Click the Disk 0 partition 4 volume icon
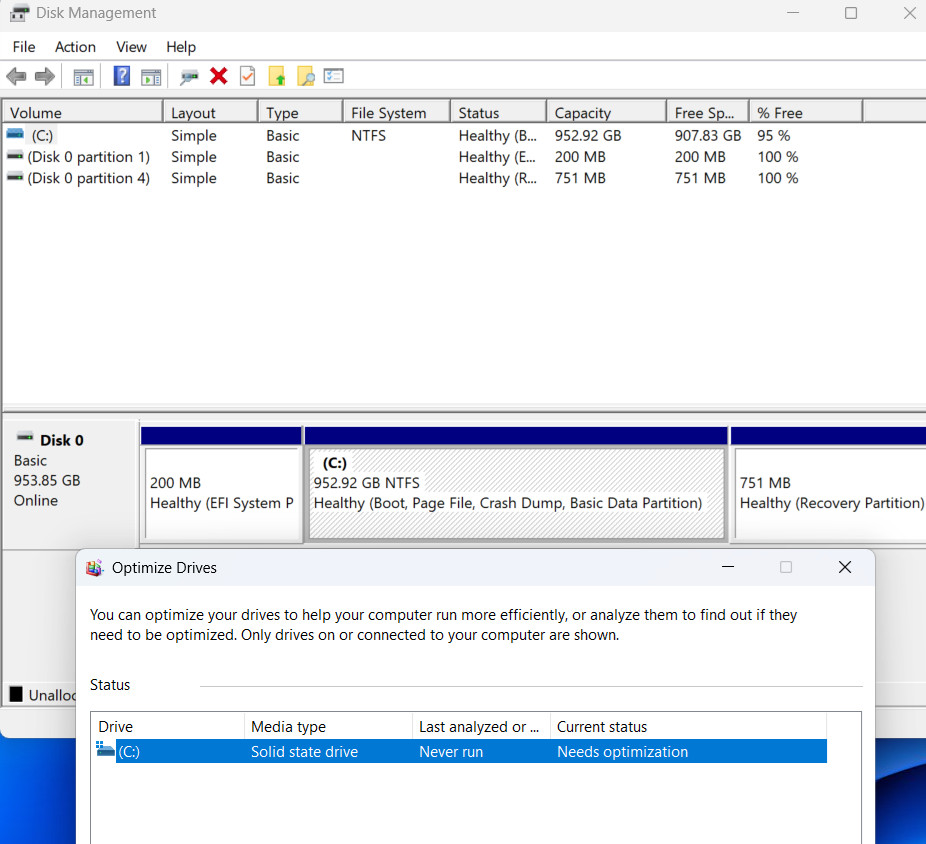926x844 pixels. pyautogui.click(x=15, y=177)
